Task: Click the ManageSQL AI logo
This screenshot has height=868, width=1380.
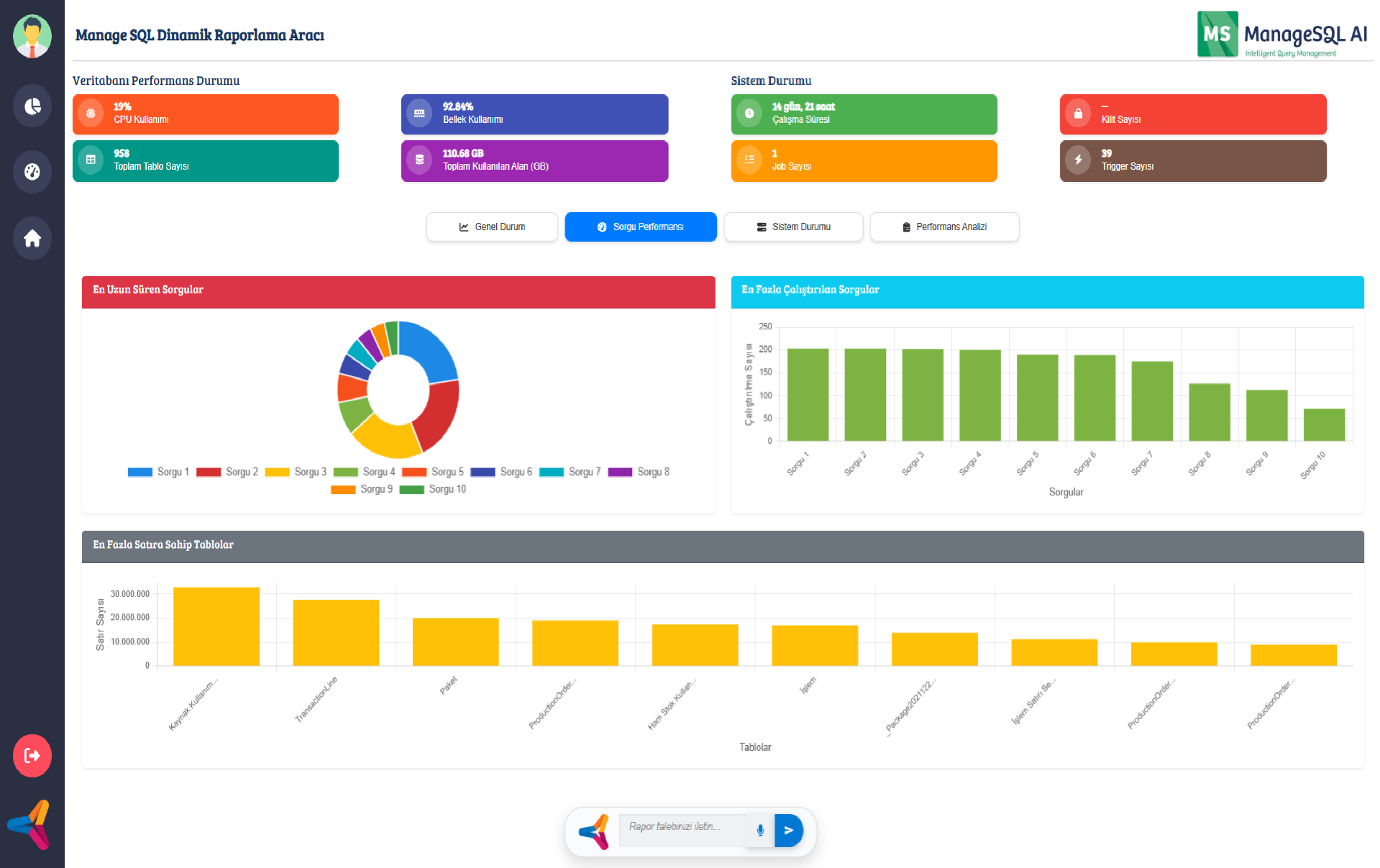Action: [1281, 35]
